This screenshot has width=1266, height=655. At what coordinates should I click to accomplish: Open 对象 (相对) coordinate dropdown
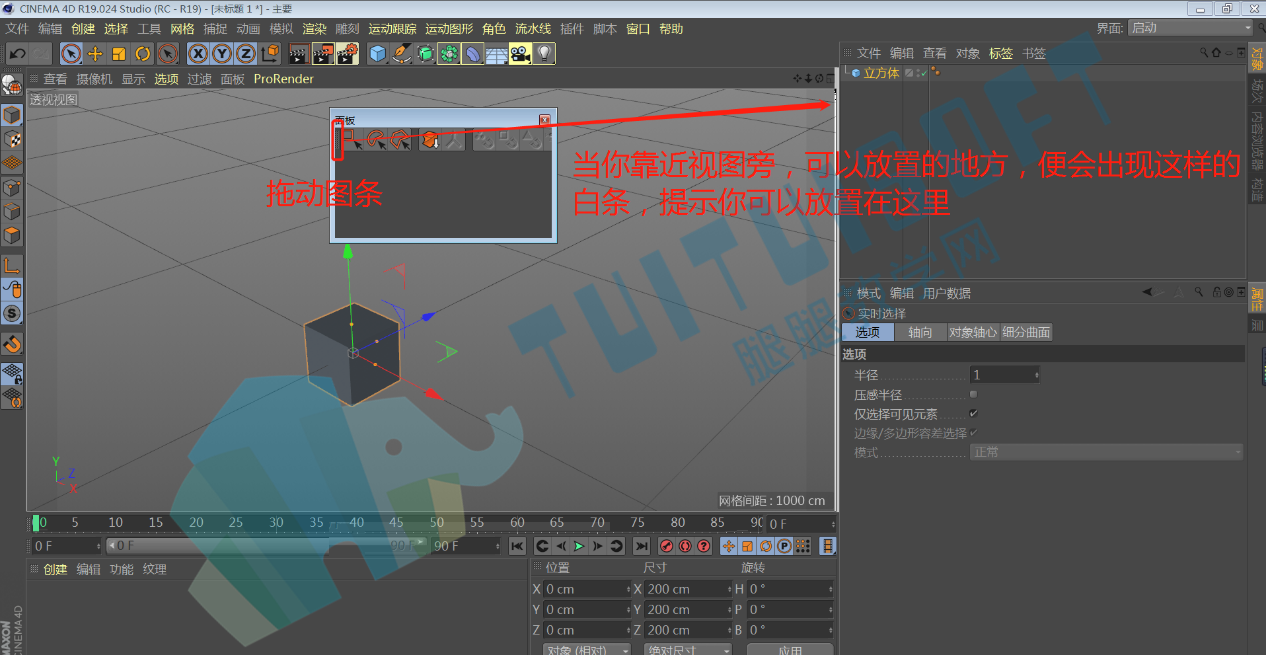pyautogui.click(x=588, y=650)
